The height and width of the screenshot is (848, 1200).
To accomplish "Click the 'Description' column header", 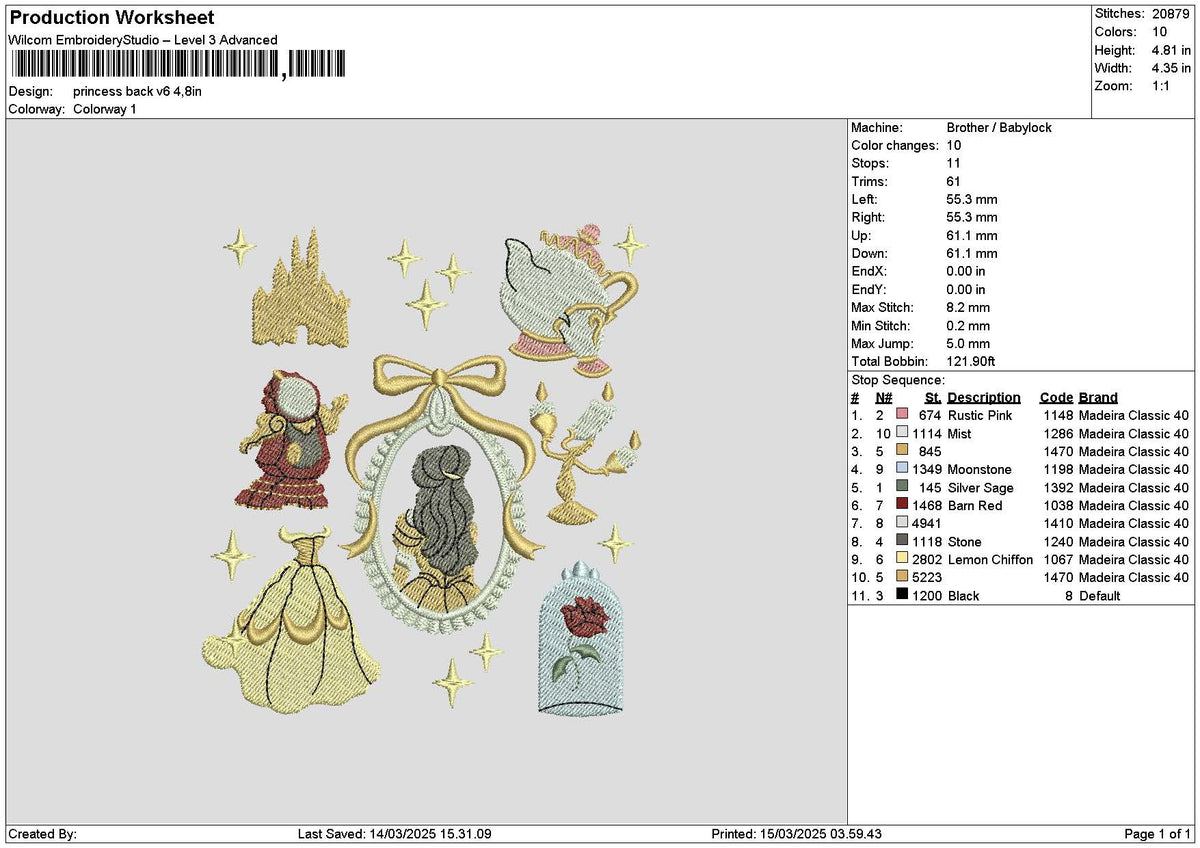I will click(x=984, y=398).
